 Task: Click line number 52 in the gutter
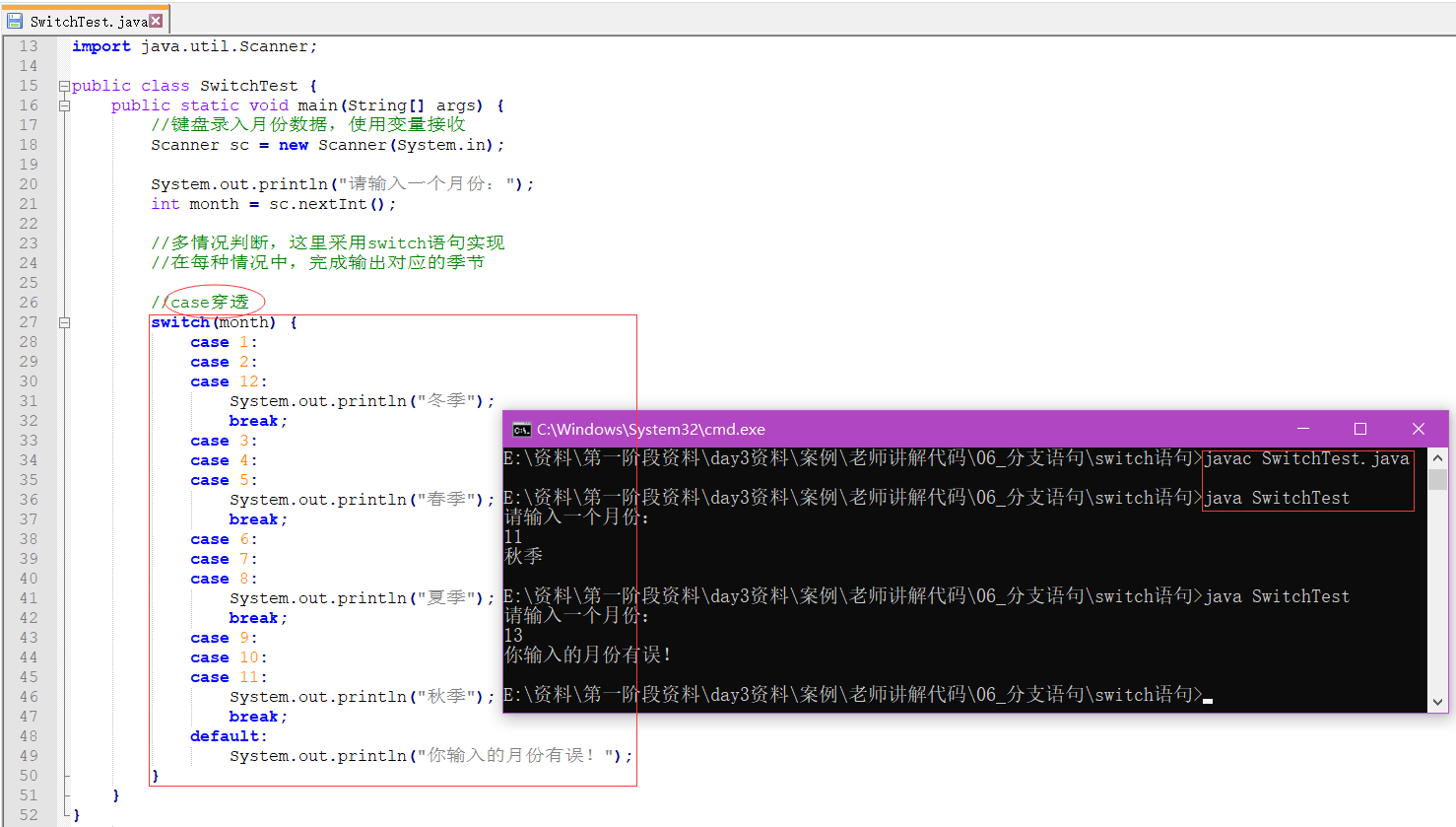[29, 815]
